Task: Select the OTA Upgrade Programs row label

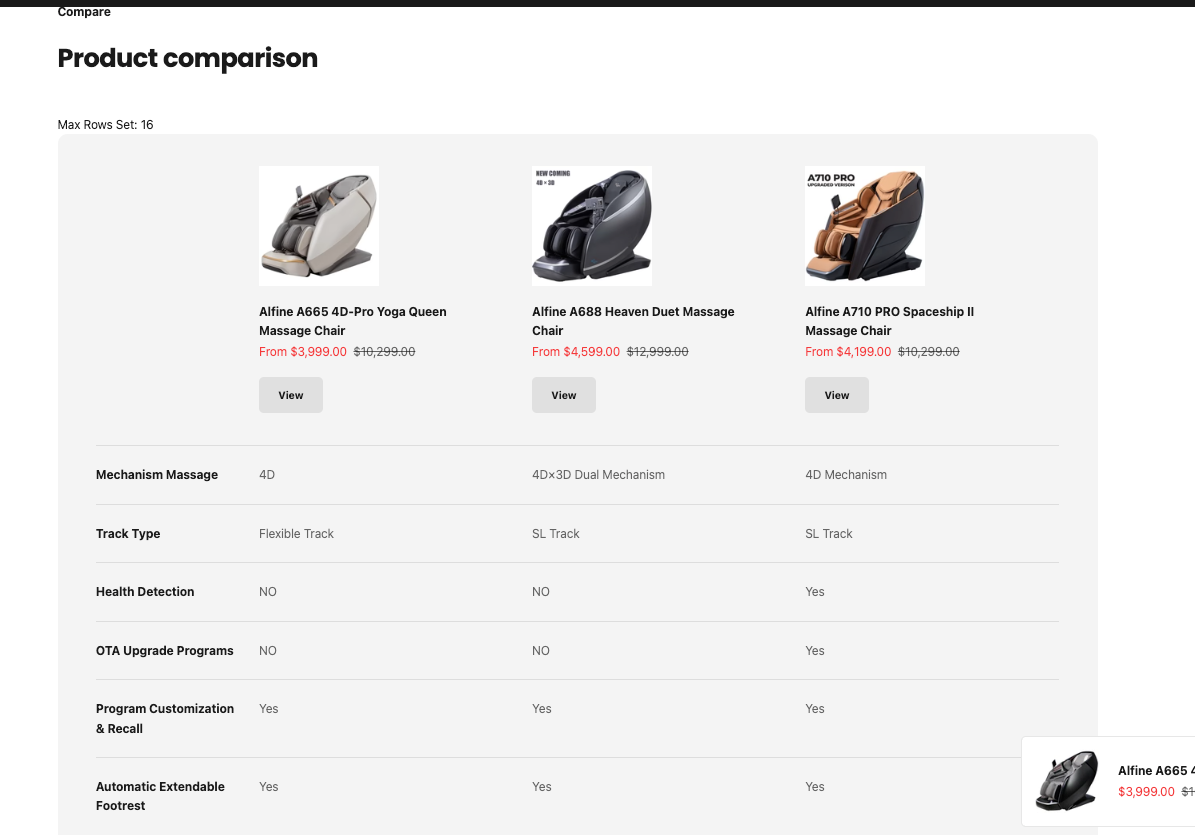Action: [165, 651]
